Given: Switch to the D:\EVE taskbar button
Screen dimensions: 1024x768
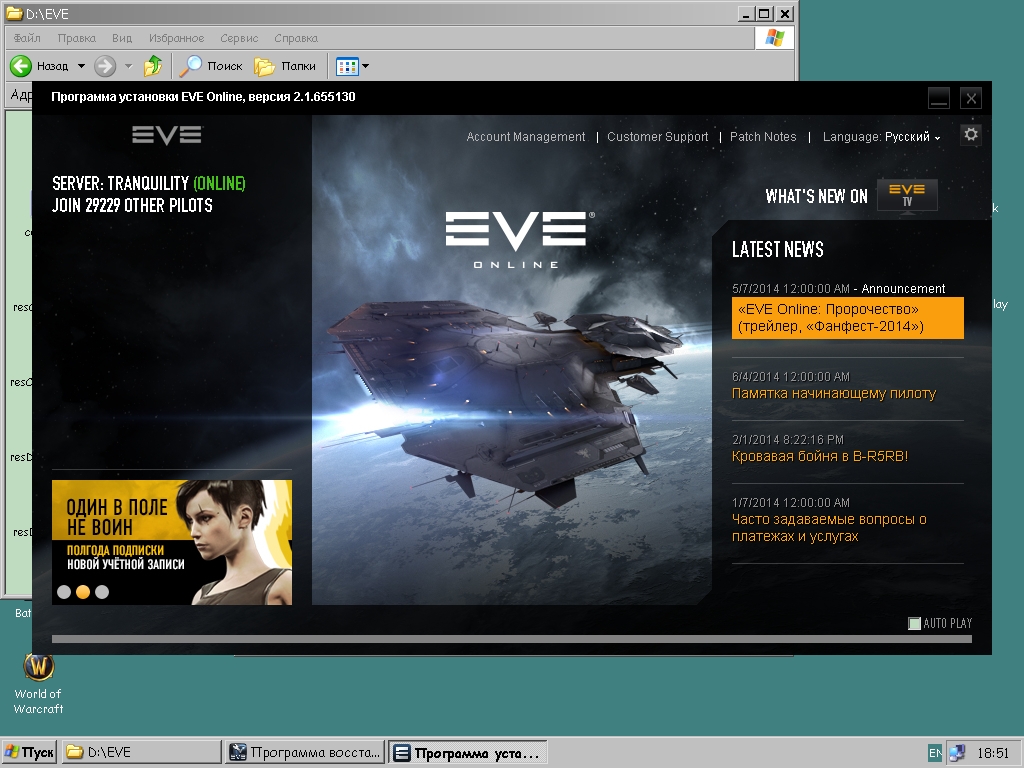Looking at the screenshot, I should 142,753.
